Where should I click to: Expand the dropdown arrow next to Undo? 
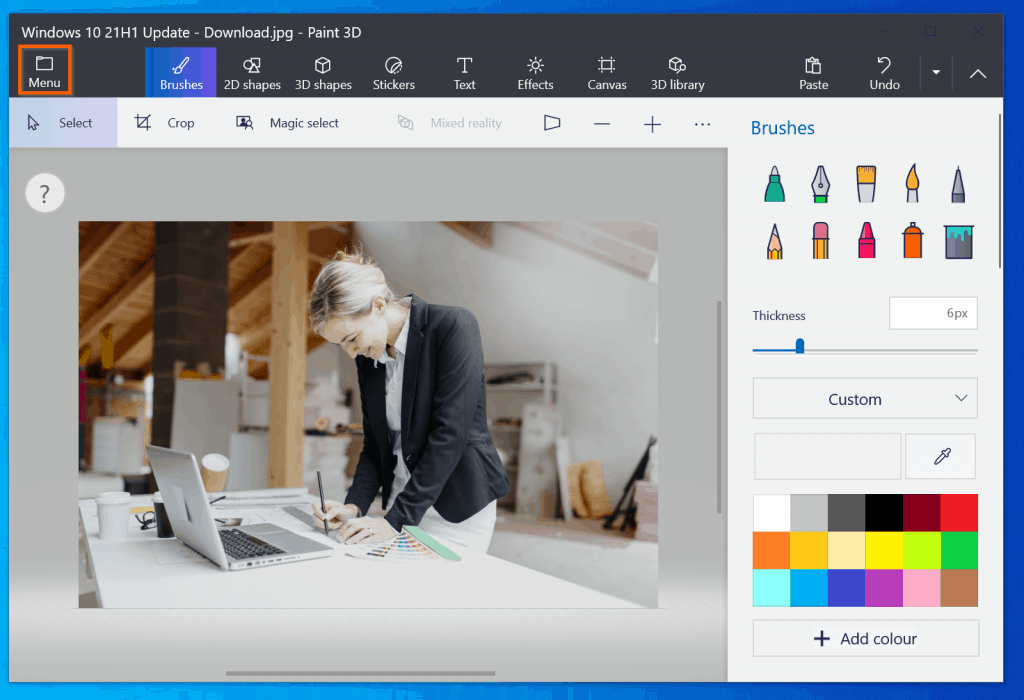[936, 72]
